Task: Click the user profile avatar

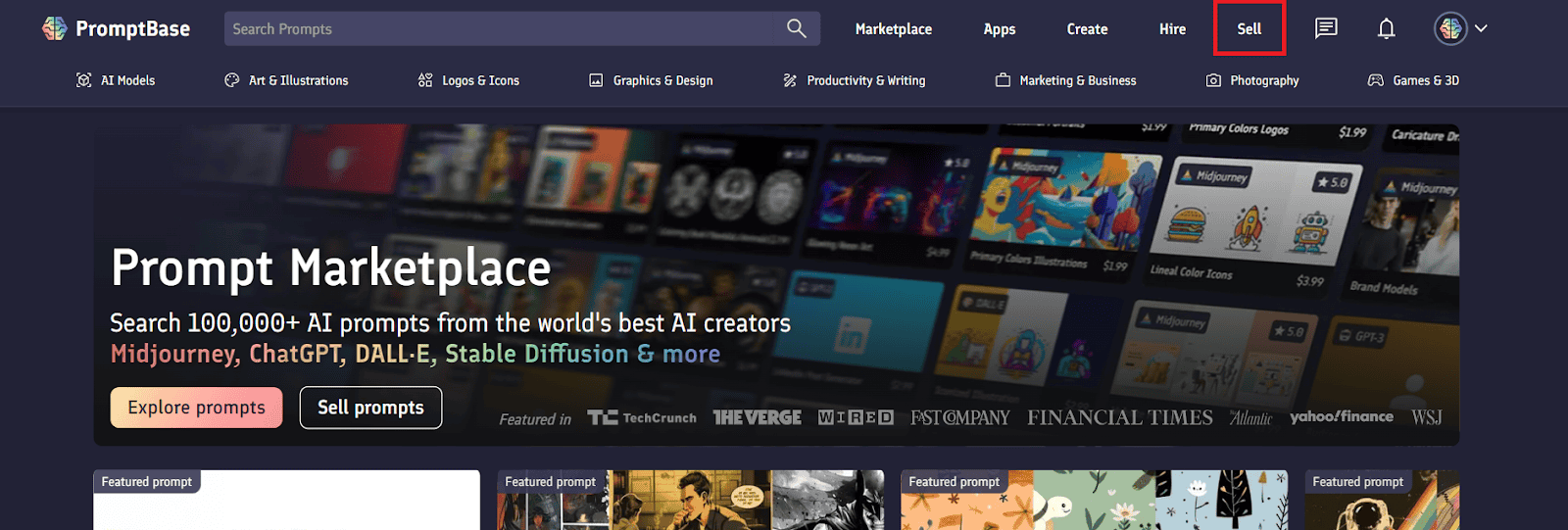Action: click(1450, 28)
